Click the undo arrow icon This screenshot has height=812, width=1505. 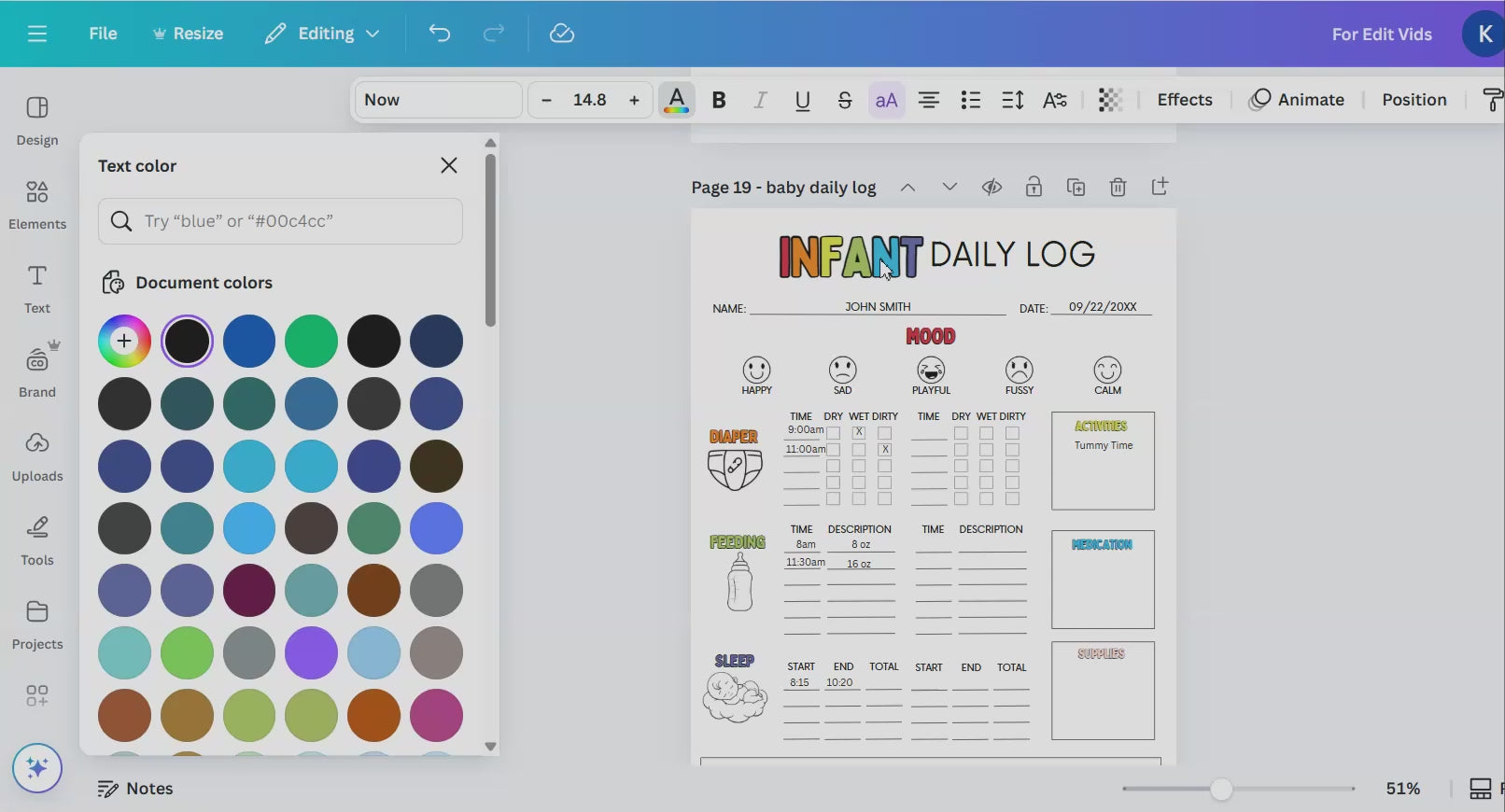(x=440, y=34)
